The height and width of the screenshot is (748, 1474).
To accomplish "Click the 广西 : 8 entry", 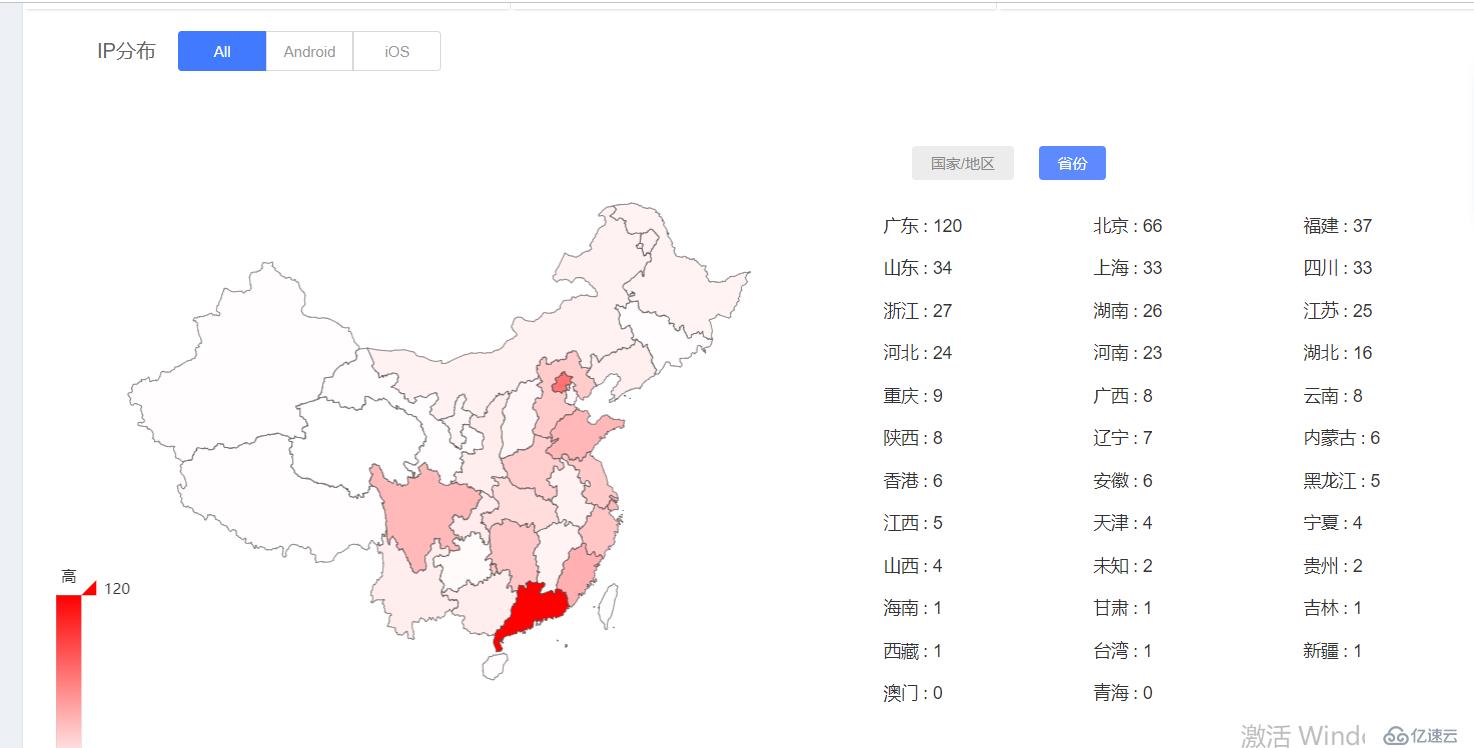I will 1123,396.
